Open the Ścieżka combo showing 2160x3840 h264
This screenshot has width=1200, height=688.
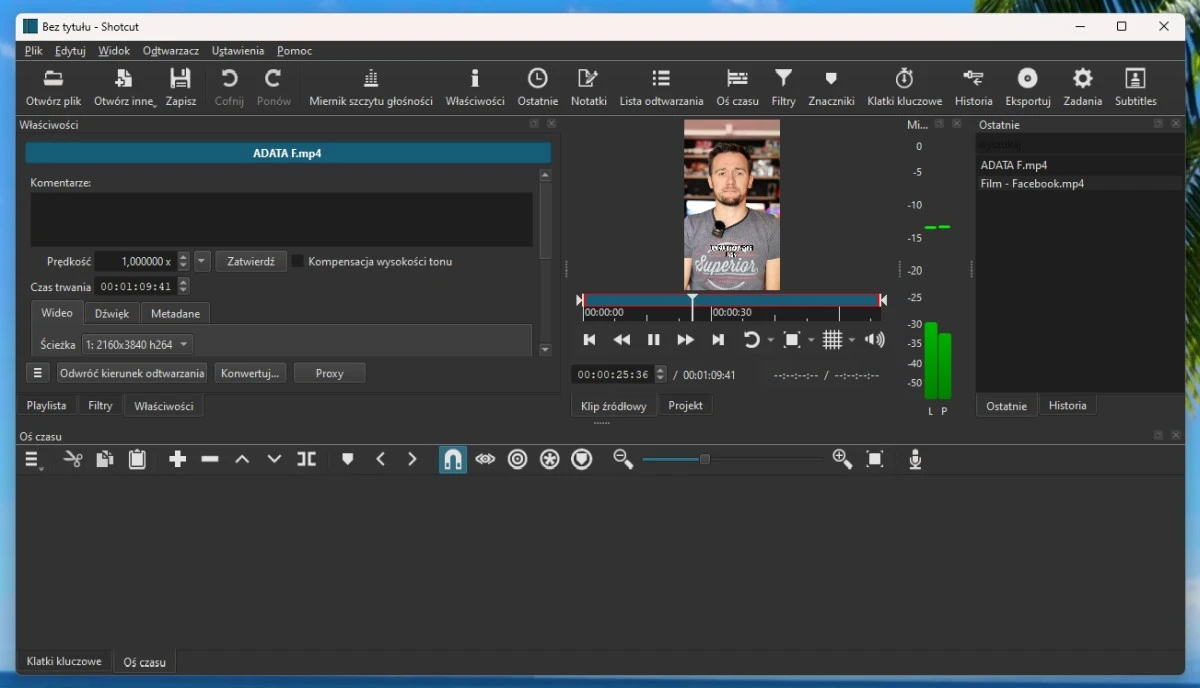click(x=136, y=344)
